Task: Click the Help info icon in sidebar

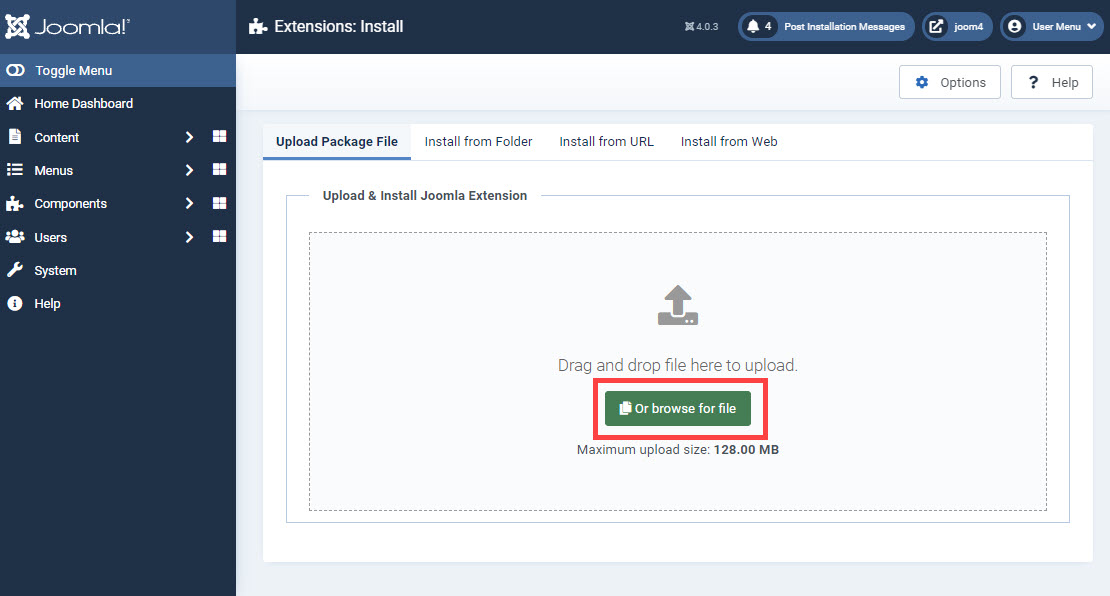Action: [15, 303]
